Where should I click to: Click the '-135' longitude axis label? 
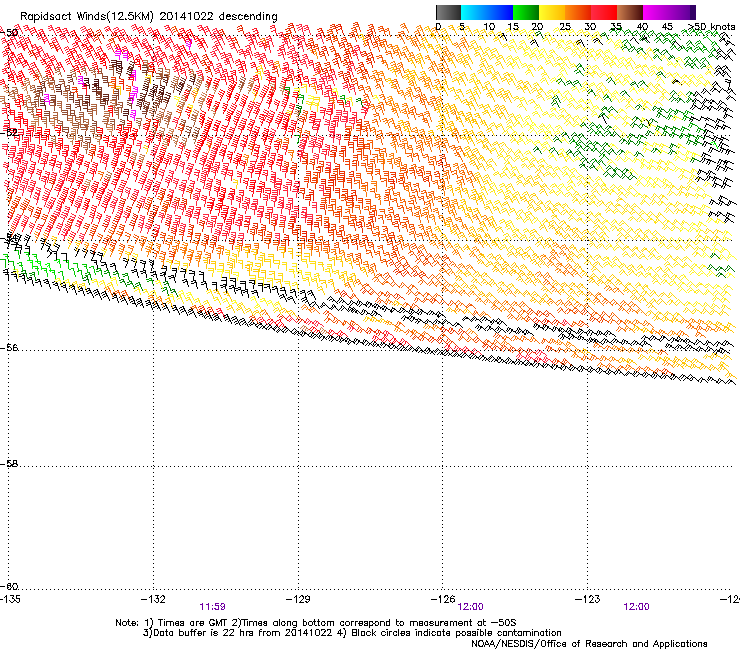(x=10, y=599)
